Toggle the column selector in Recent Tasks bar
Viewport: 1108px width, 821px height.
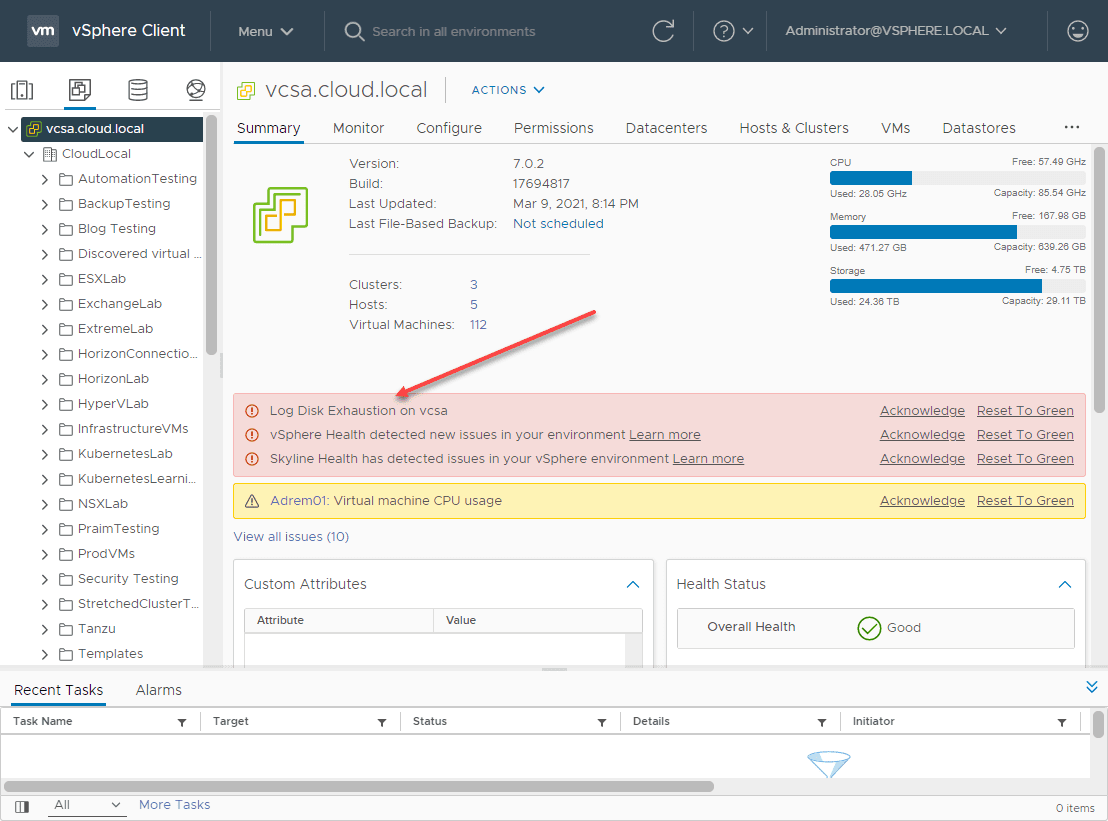point(21,805)
